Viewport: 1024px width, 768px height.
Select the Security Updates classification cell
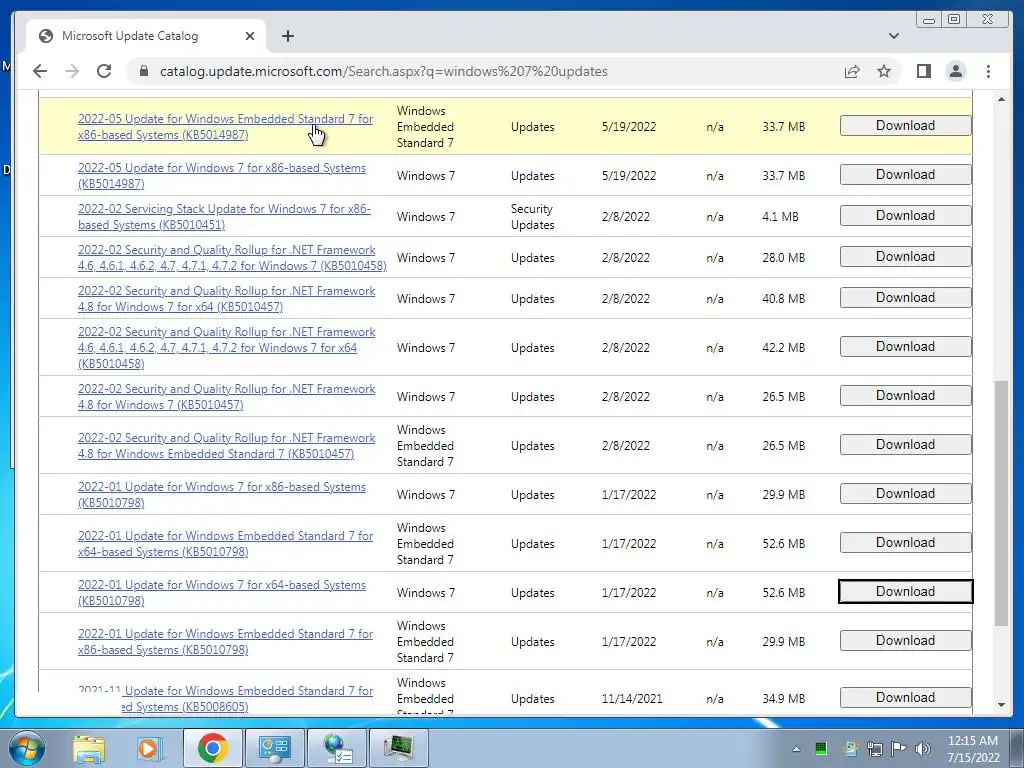[532, 217]
